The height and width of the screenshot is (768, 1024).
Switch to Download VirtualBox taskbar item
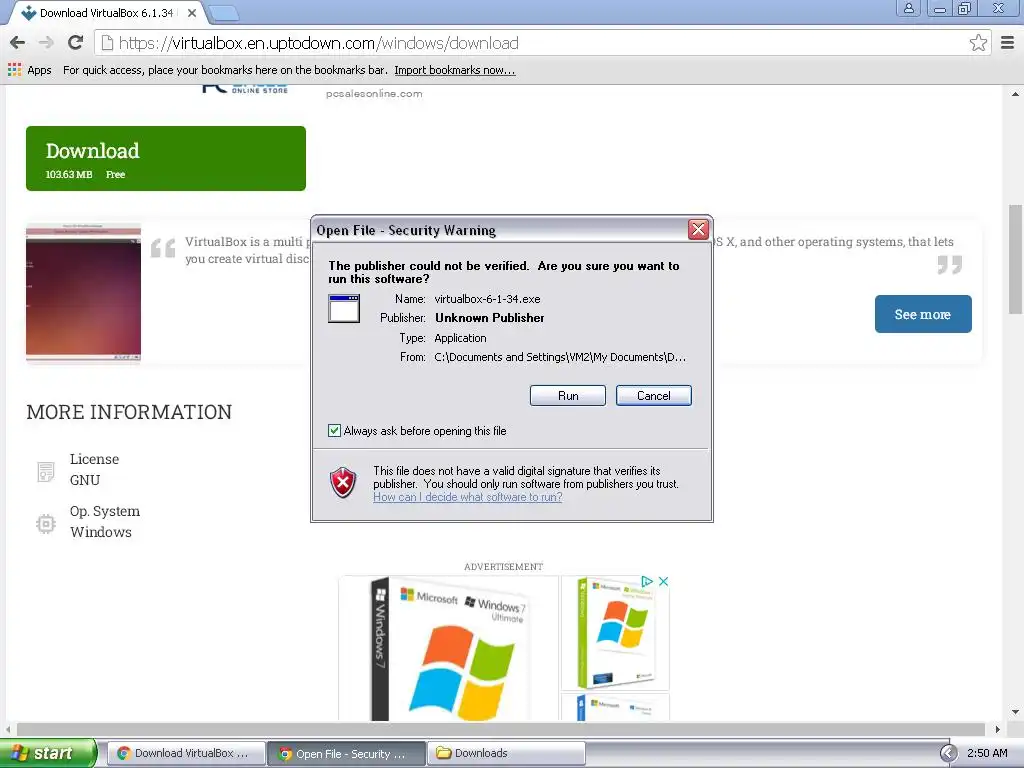185,753
